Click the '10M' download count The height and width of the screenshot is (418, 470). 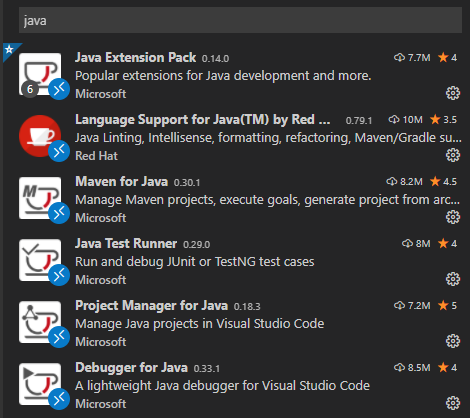pos(413,120)
